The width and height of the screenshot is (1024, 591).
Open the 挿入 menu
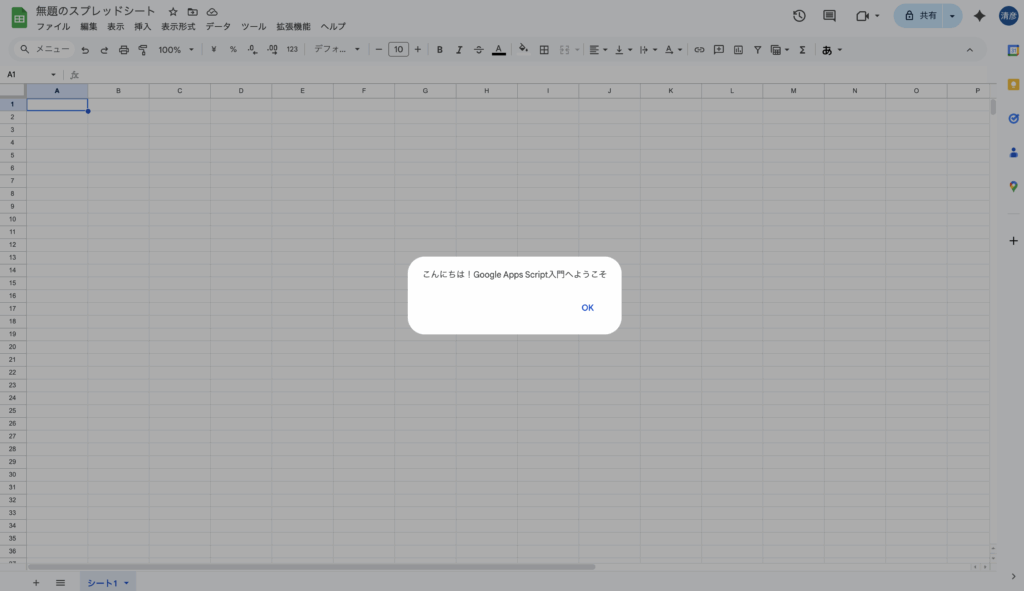point(142,27)
